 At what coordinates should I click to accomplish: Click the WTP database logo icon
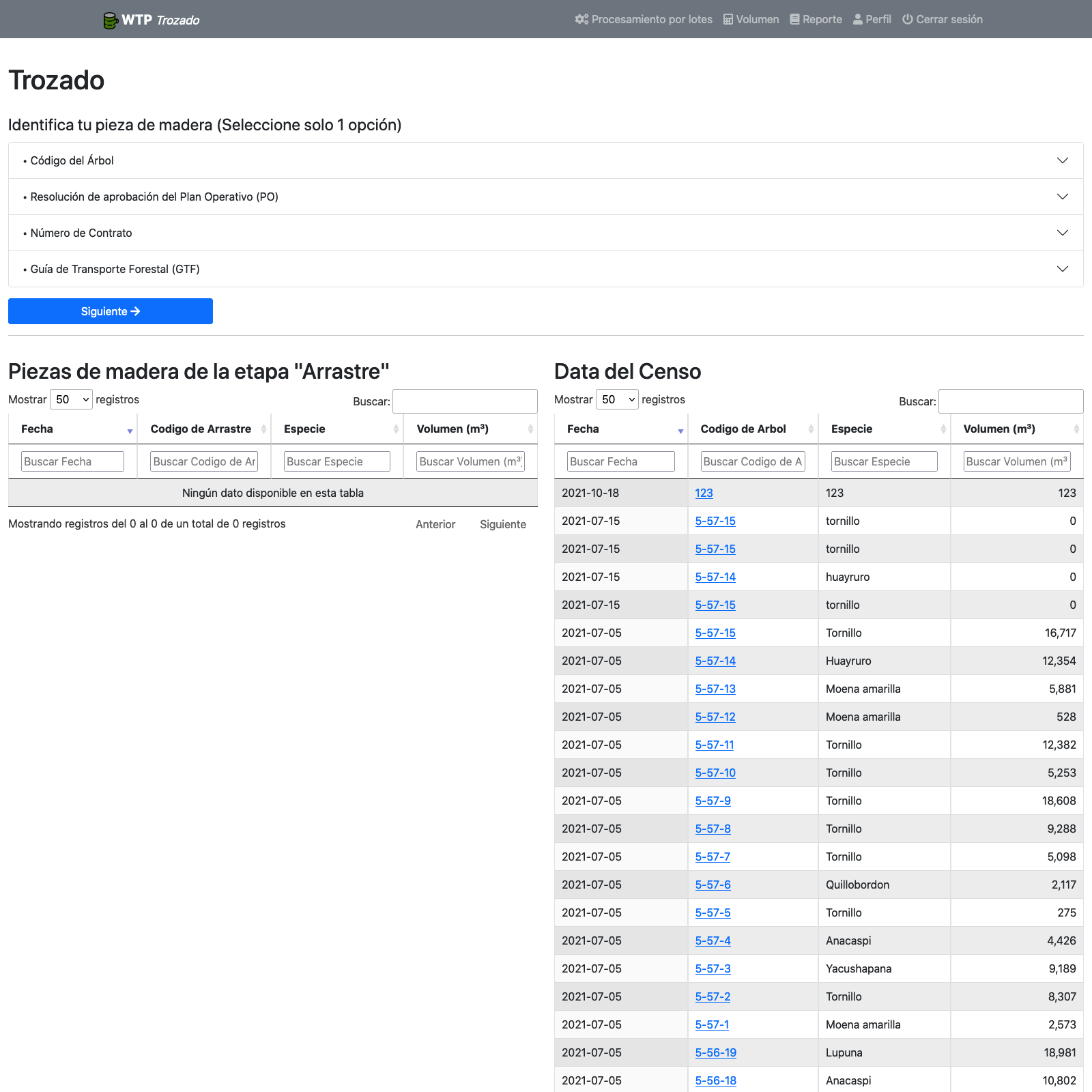point(111,20)
